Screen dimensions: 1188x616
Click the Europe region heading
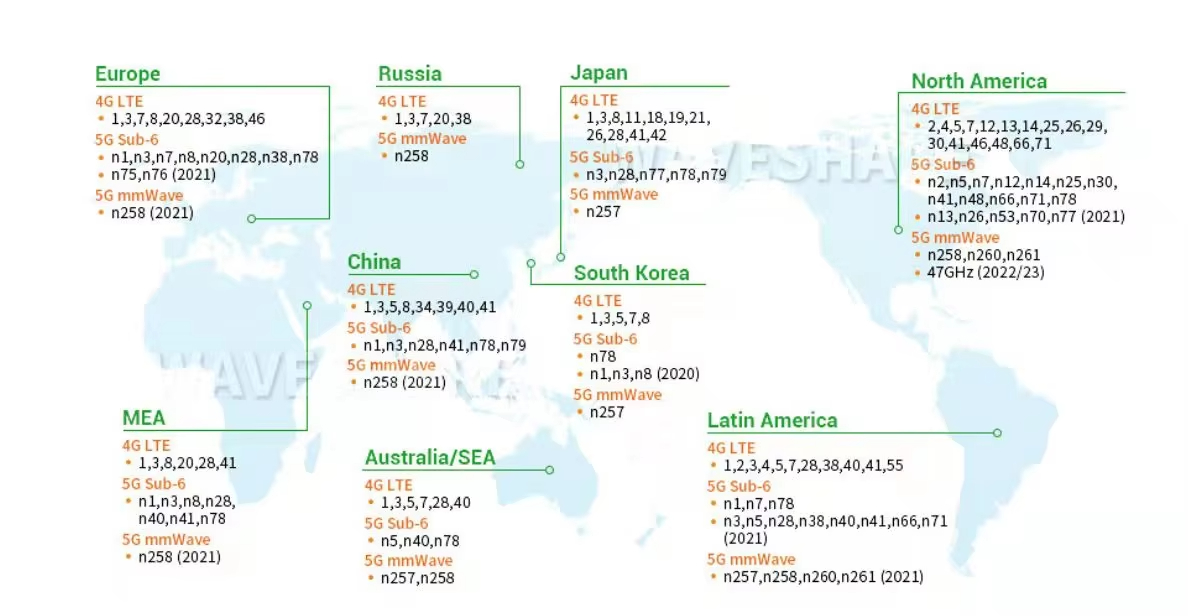pos(127,74)
